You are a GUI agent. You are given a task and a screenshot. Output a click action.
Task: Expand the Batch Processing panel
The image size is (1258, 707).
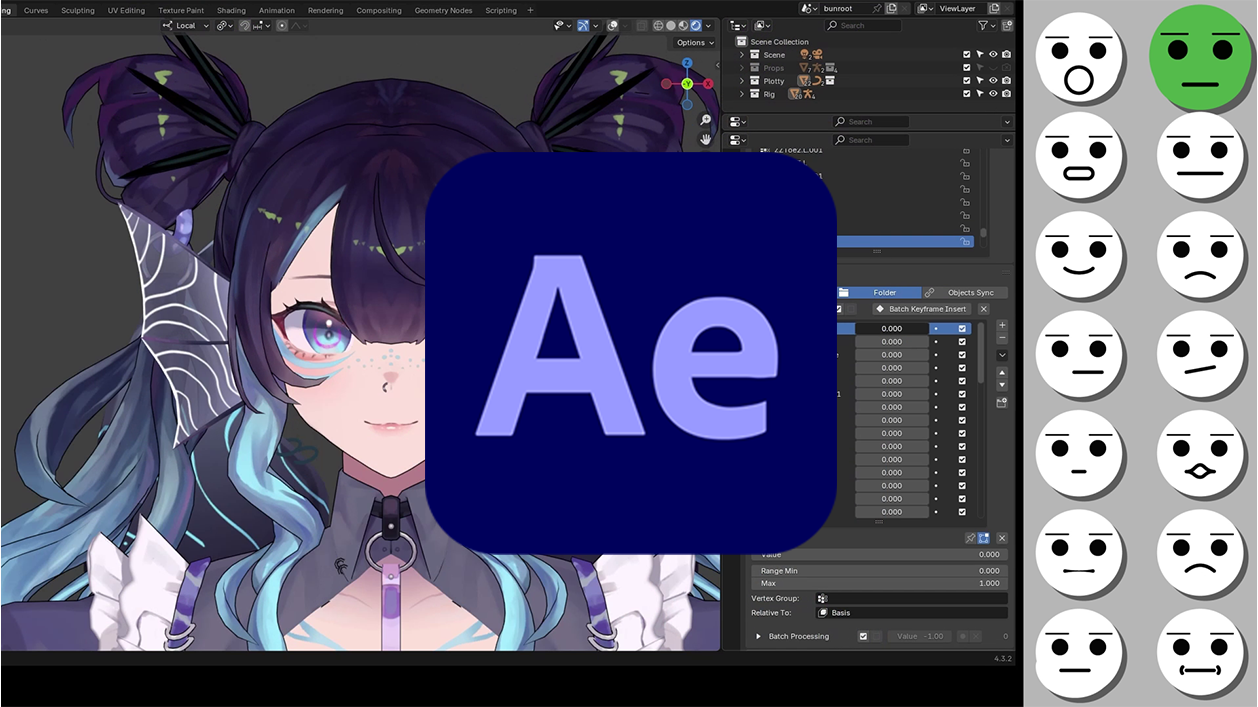point(758,636)
